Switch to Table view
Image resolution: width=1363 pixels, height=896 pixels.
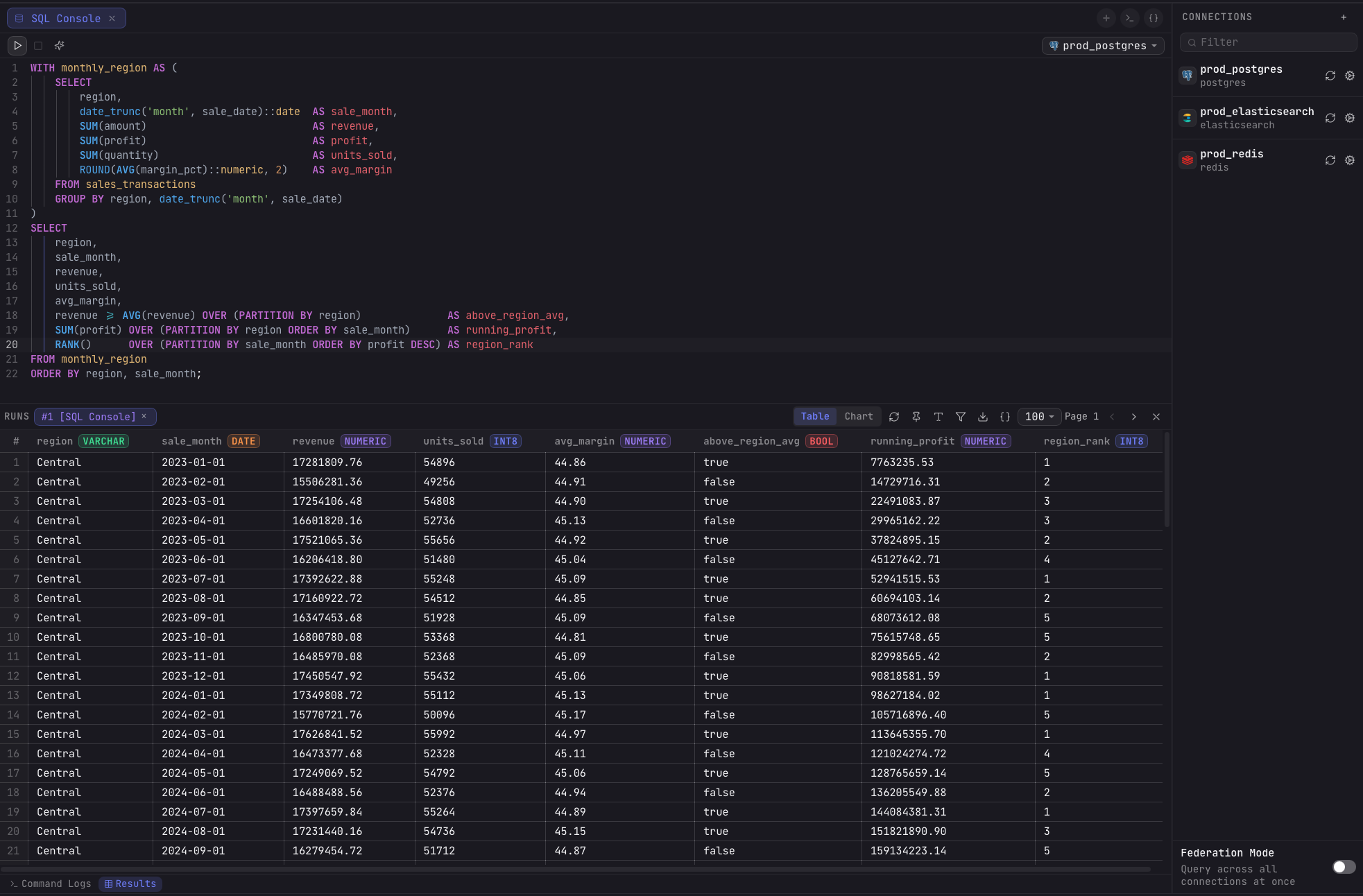[x=815, y=416]
